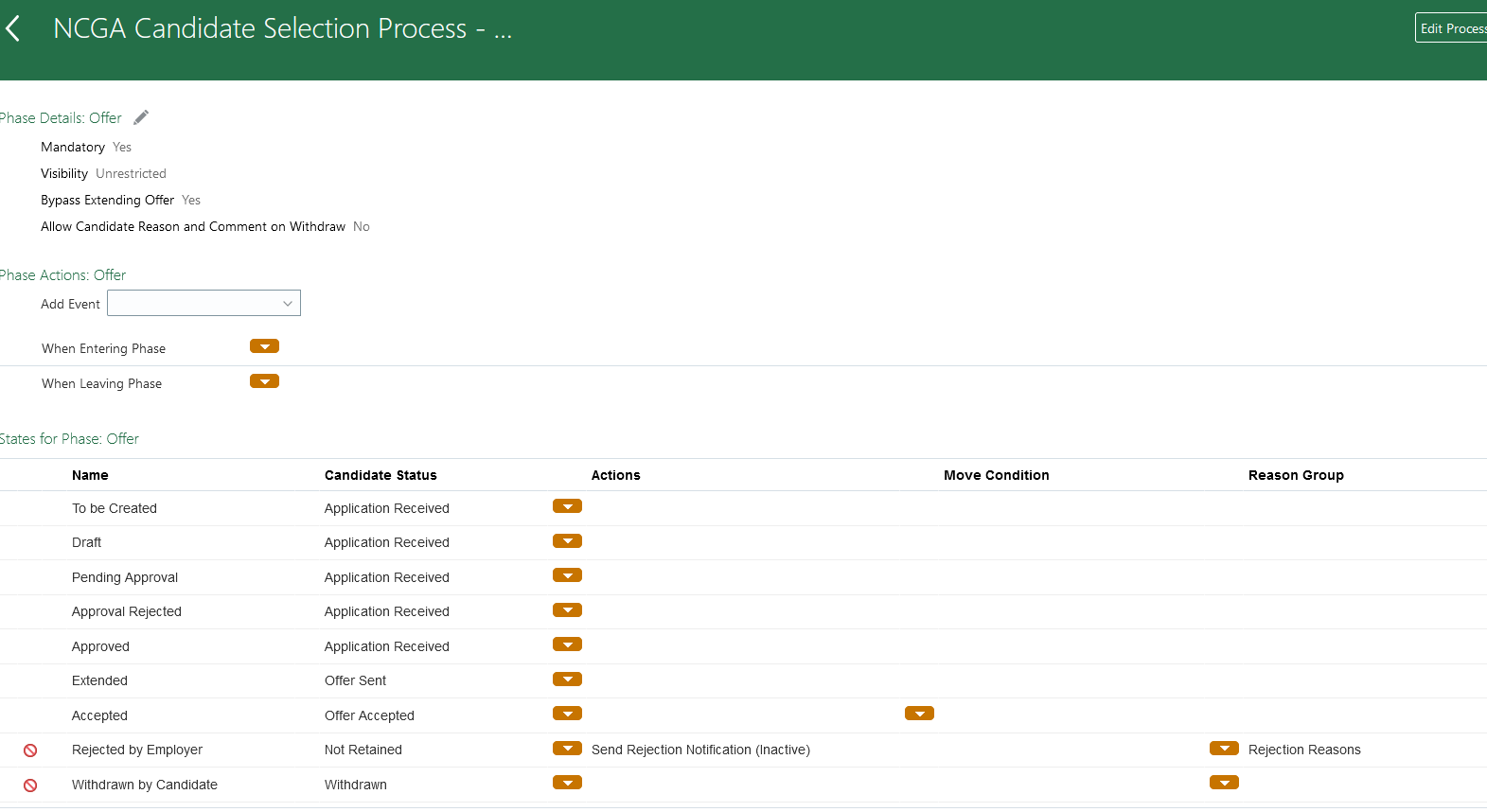The width and height of the screenshot is (1487, 812).
Task: Click the Actions column header
Action: pos(616,475)
